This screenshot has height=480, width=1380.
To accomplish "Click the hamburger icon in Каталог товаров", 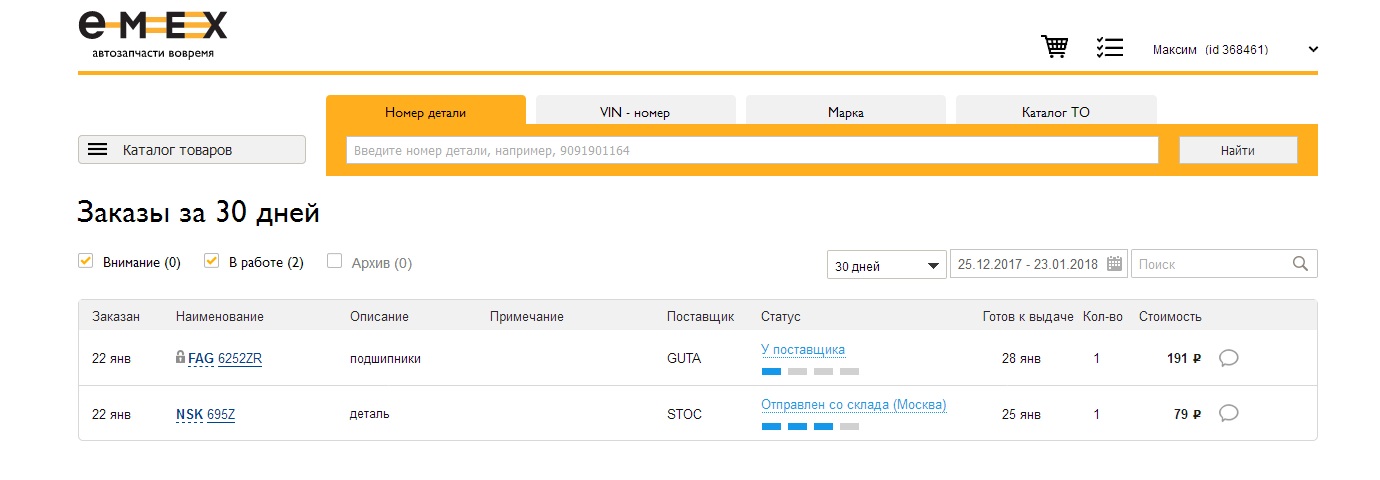I will click(x=97, y=150).
